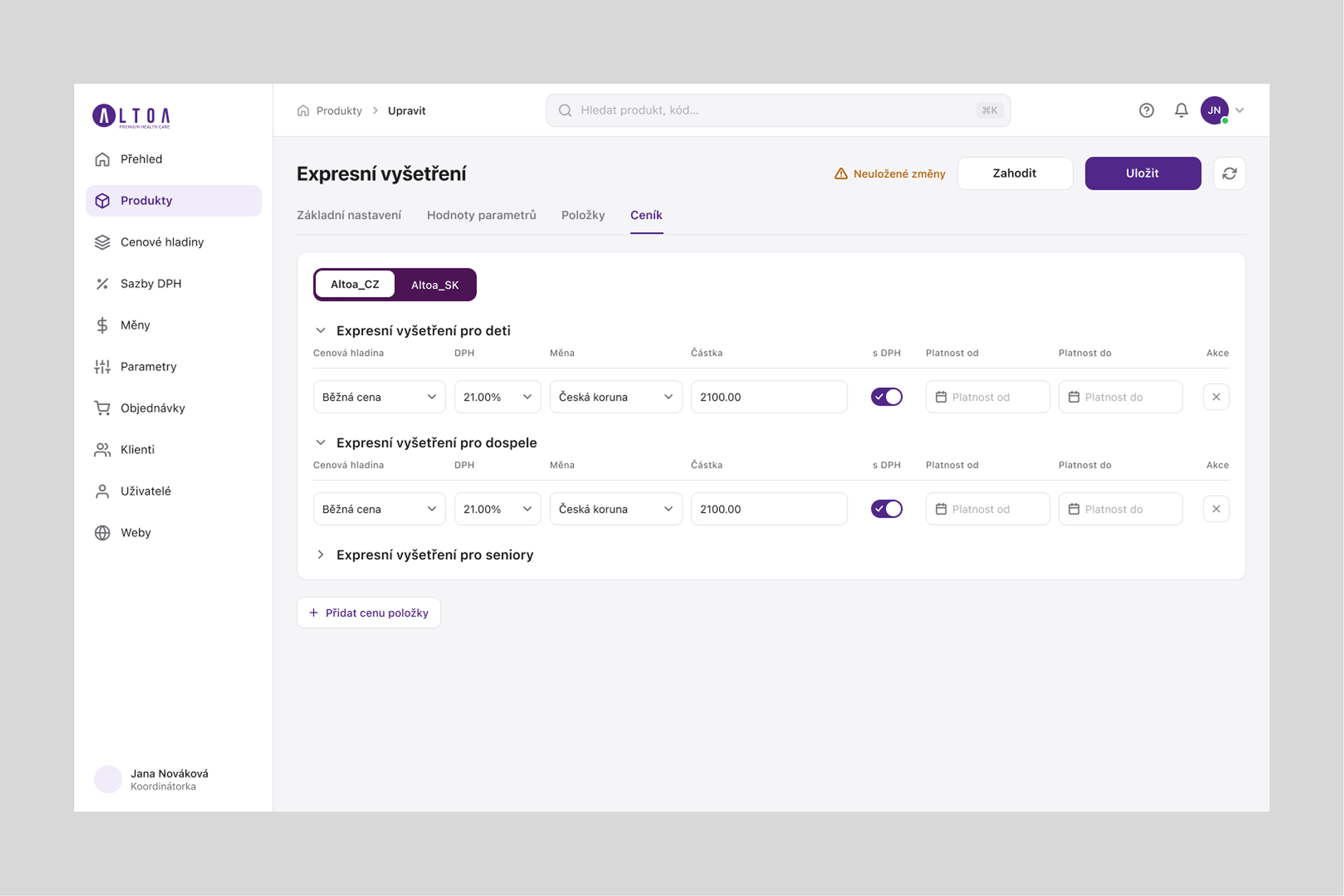Click the Zahodit button
The height and width of the screenshot is (896, 1344).
click(x=1015, y=173)
